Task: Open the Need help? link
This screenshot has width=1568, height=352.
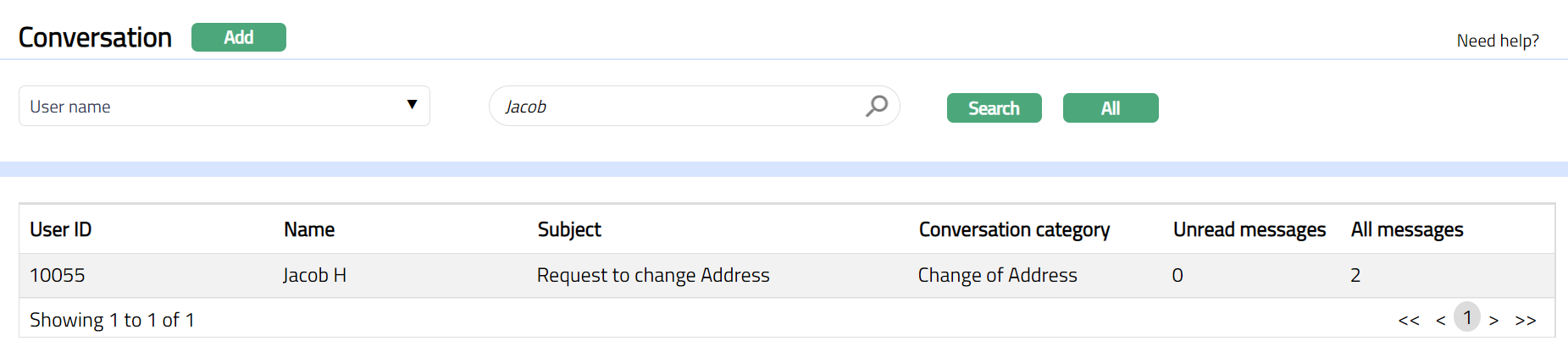Action: (x=1497, y=41)
